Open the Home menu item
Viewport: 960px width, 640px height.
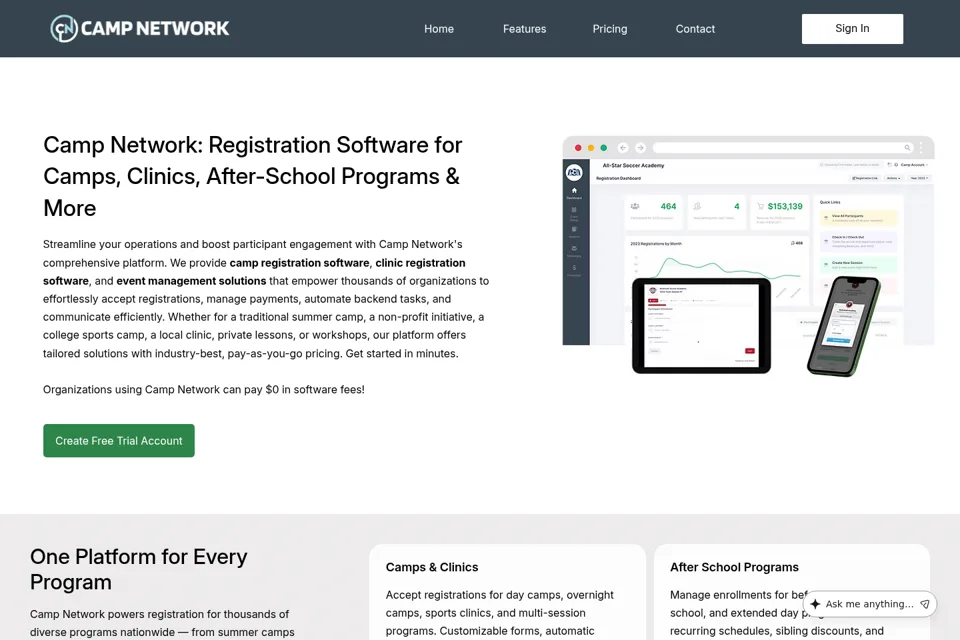[x=439, y=29]
